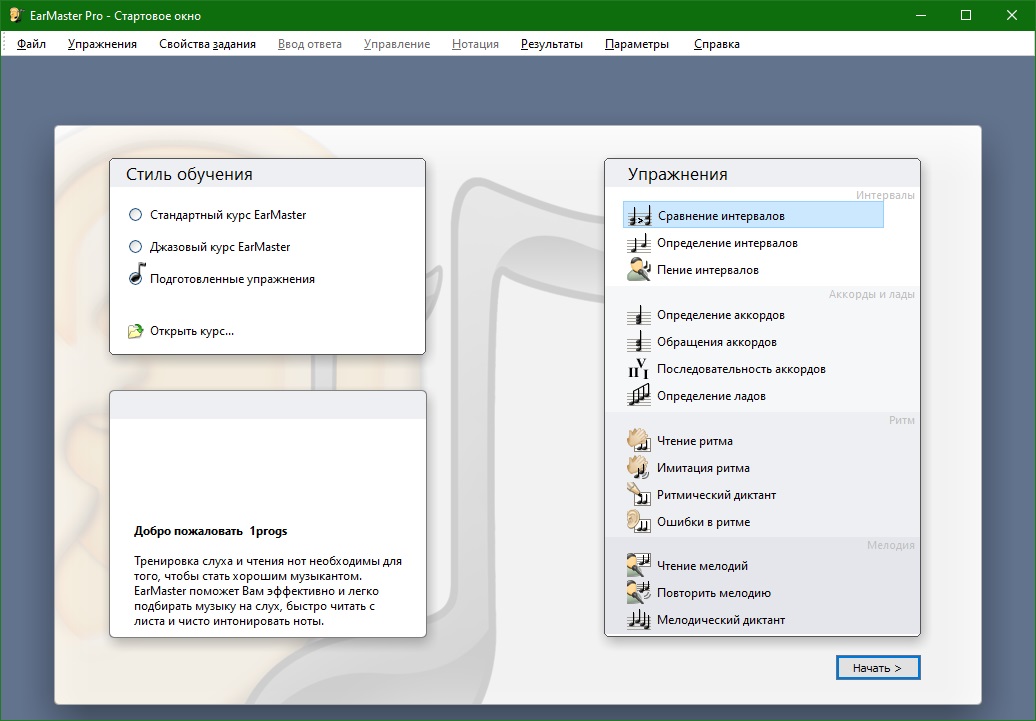
Task: Open the Результаты menu
Action: (x=552, y=44)
